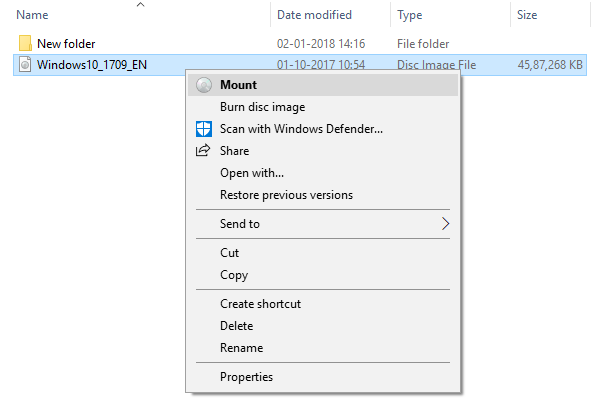The height and width of the screenshot is (408, 603).
Task: Select Copy in the context menu
Action: [323, 275]
